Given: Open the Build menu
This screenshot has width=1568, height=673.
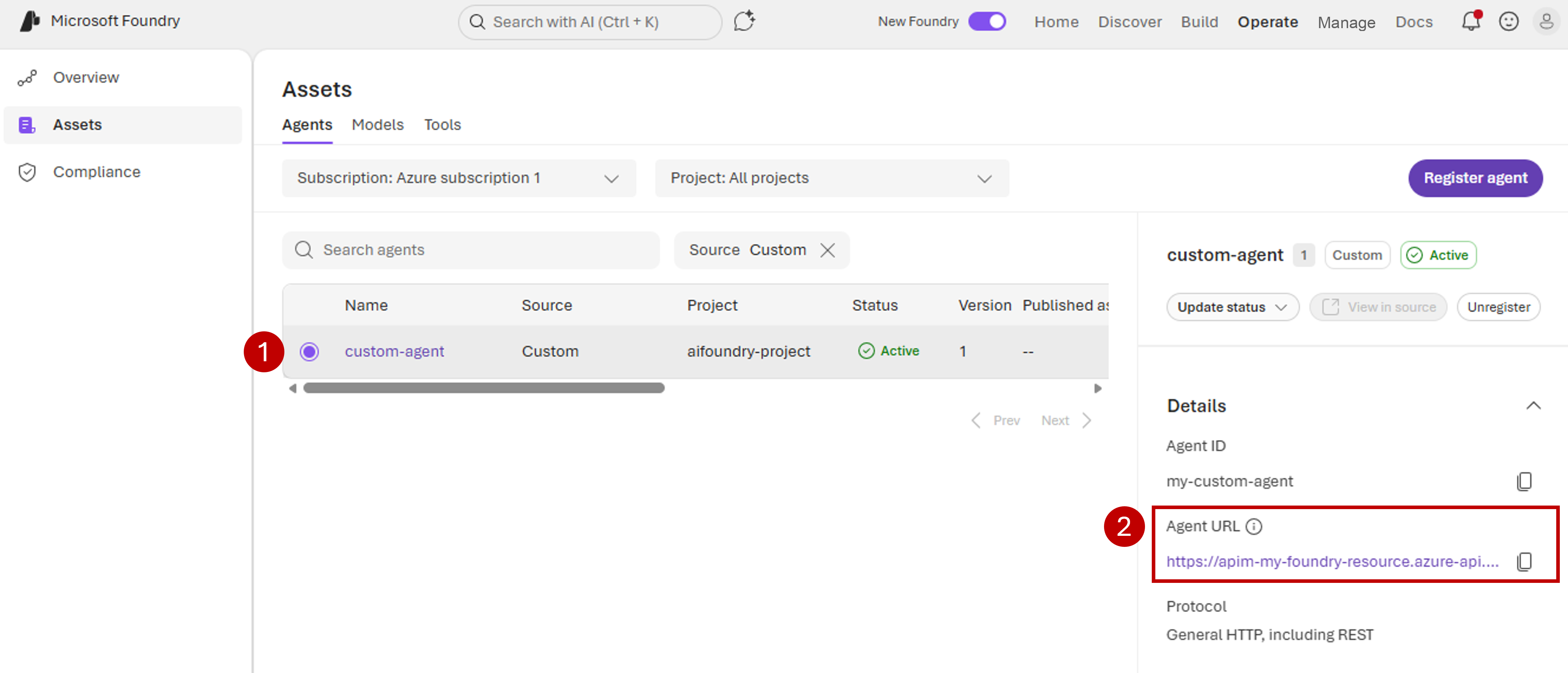Looking at the screenshot, I should [x=1199, y=22].
